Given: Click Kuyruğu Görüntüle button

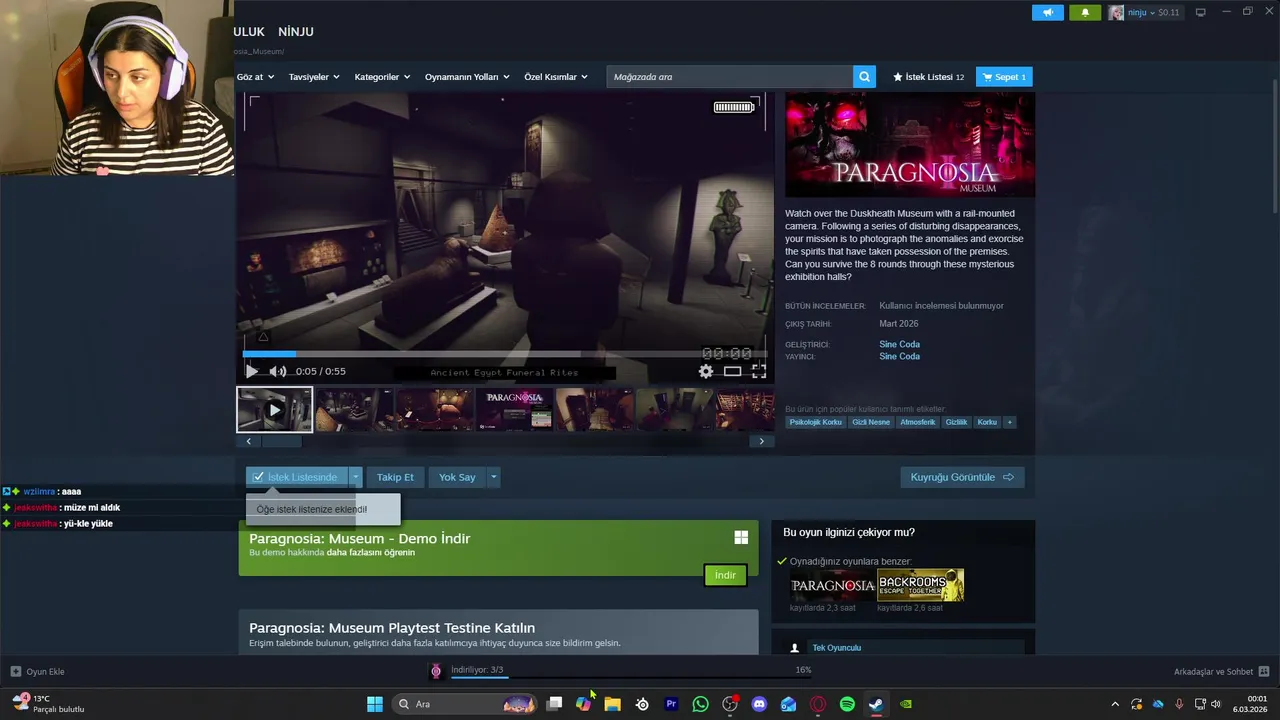Looking at the screenshot, I should 962,477.
